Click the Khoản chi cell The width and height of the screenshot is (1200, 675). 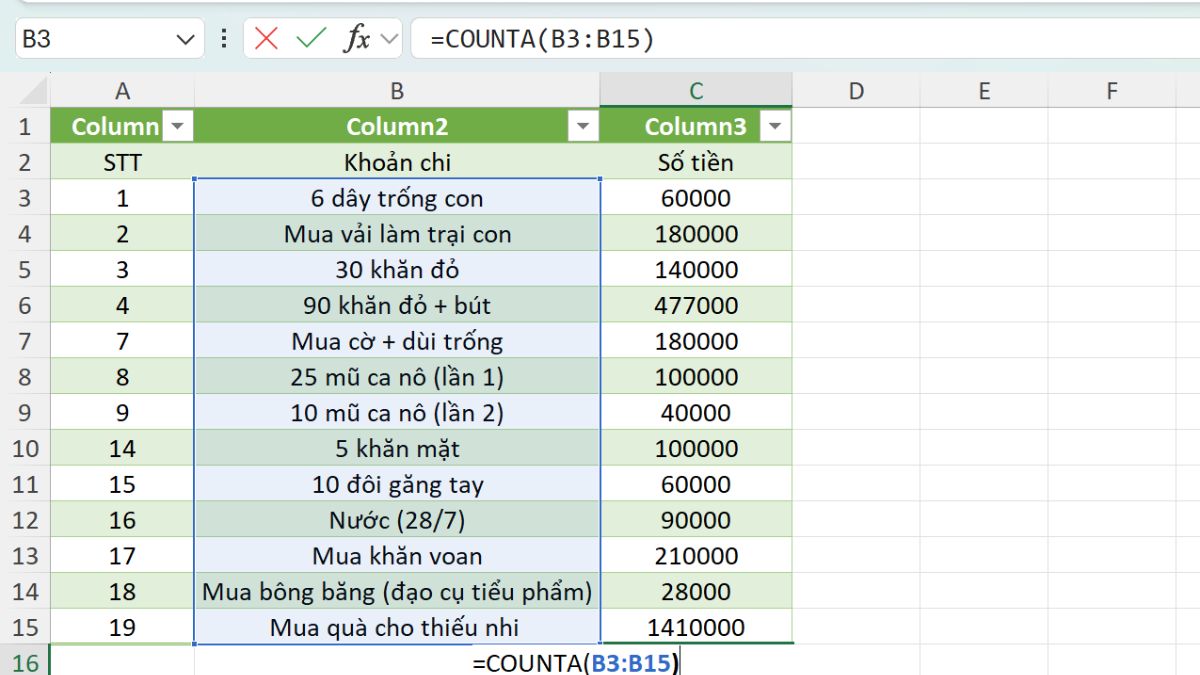point(397,162)
